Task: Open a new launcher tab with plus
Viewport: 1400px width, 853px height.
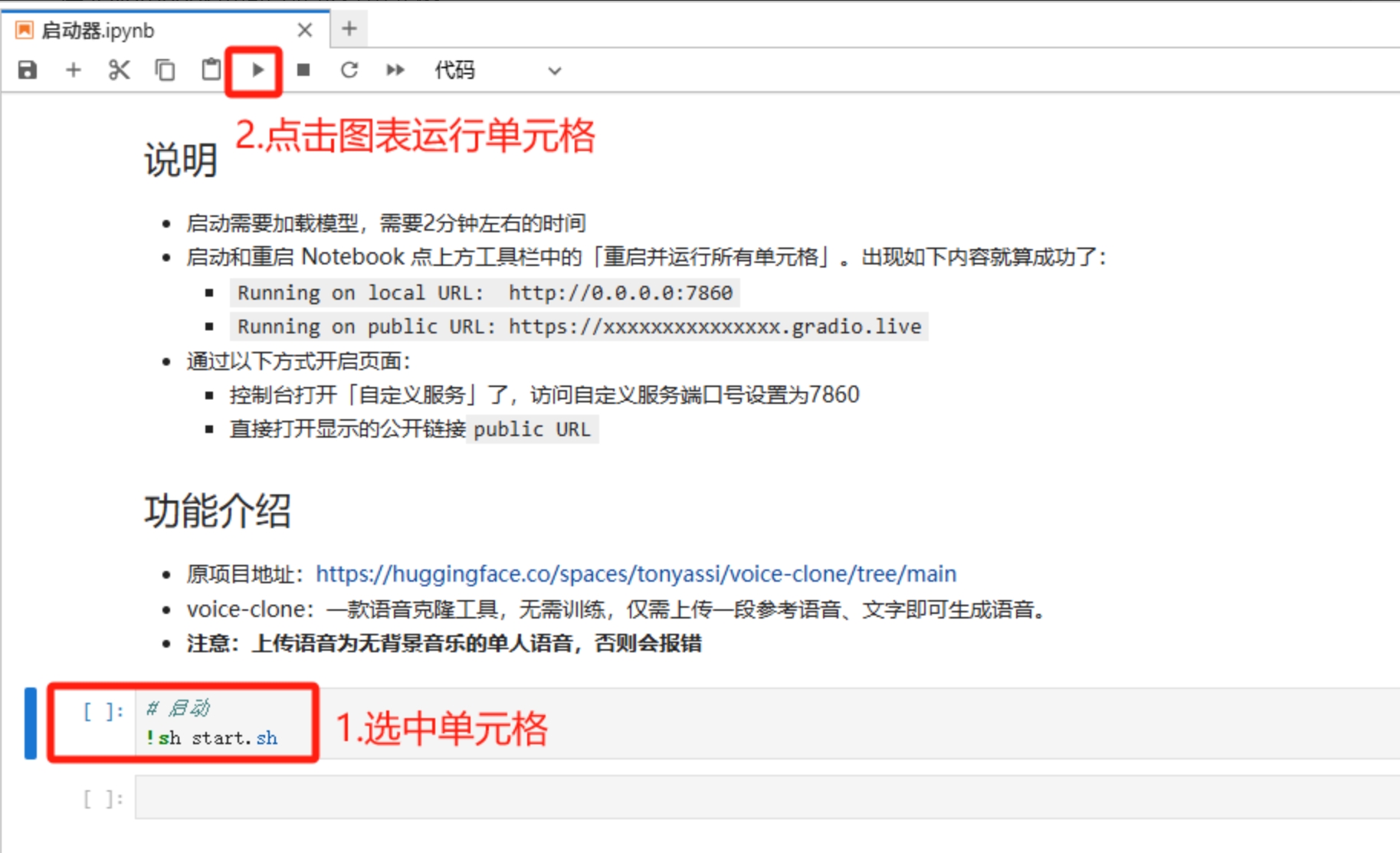Action: [349, 29]
